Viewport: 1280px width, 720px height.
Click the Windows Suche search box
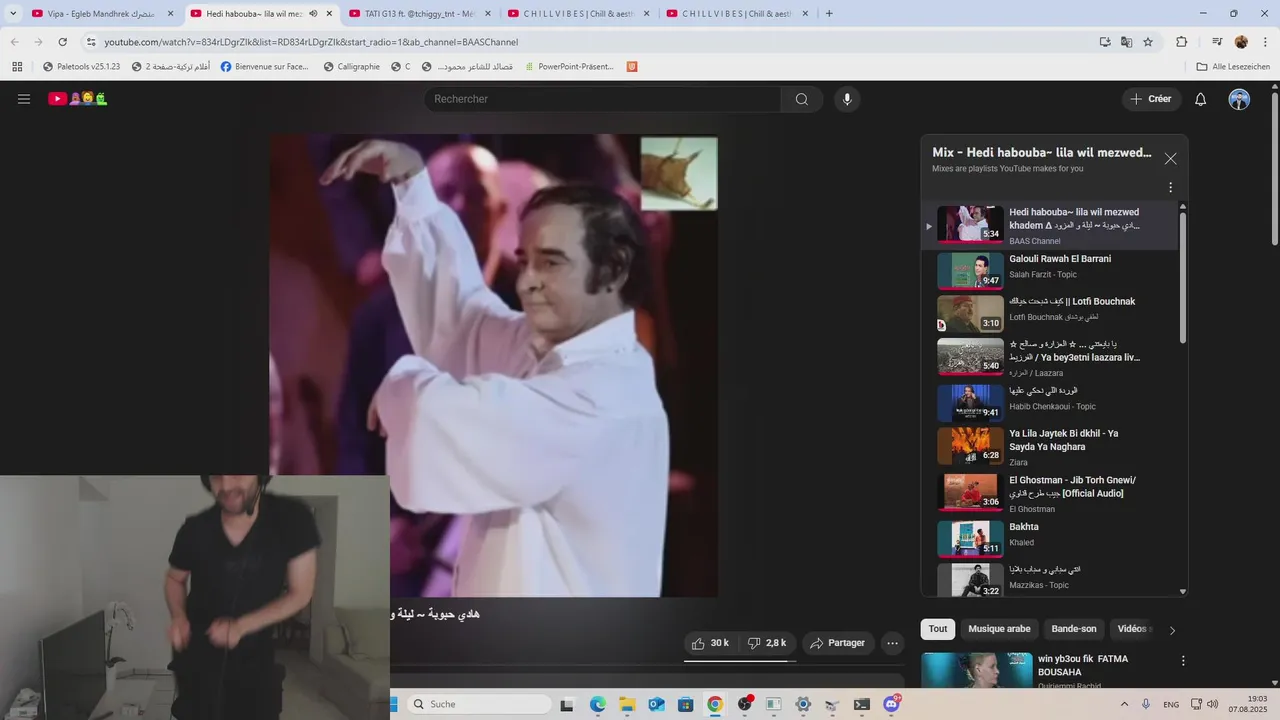click(x=479, y=704)
